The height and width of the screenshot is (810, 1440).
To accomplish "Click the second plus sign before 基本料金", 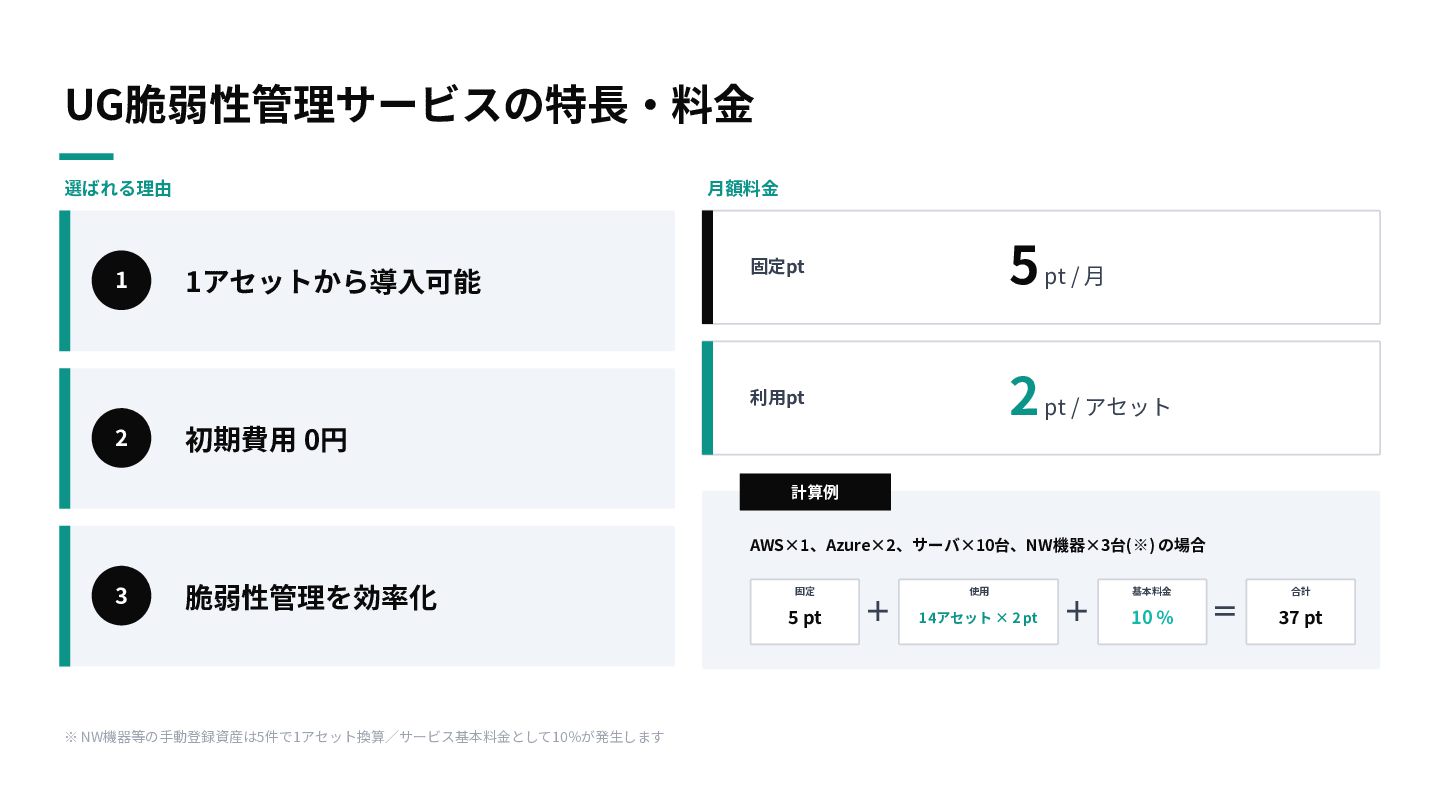I will (1077, 611).
